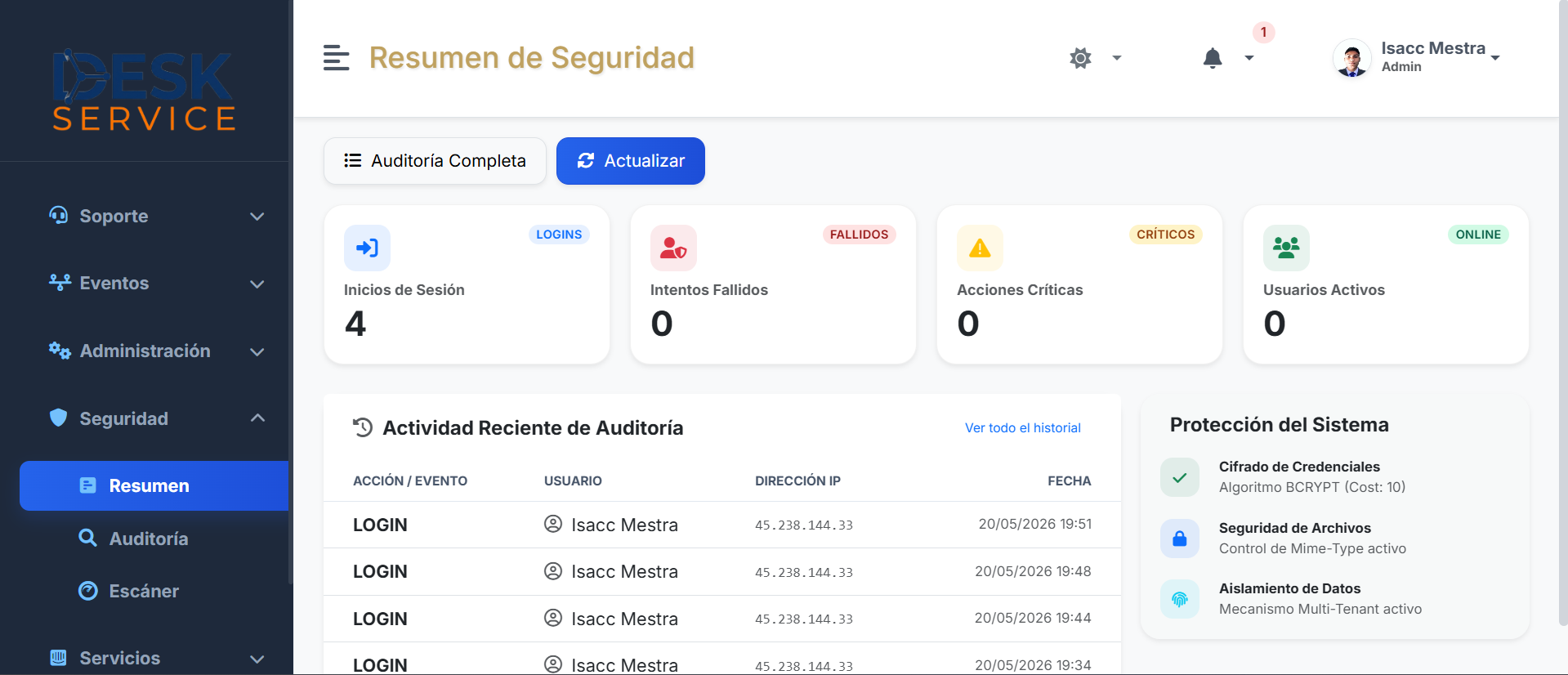1568x675 pixels.
Task: Click the Cifrado de Credenciales checkmark icon
Action: (x=1180, y=477)
